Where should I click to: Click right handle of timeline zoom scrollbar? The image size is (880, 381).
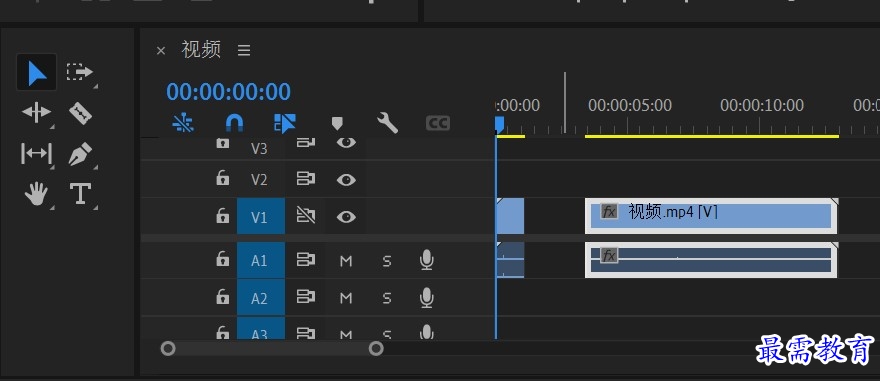tap(376, 349)
